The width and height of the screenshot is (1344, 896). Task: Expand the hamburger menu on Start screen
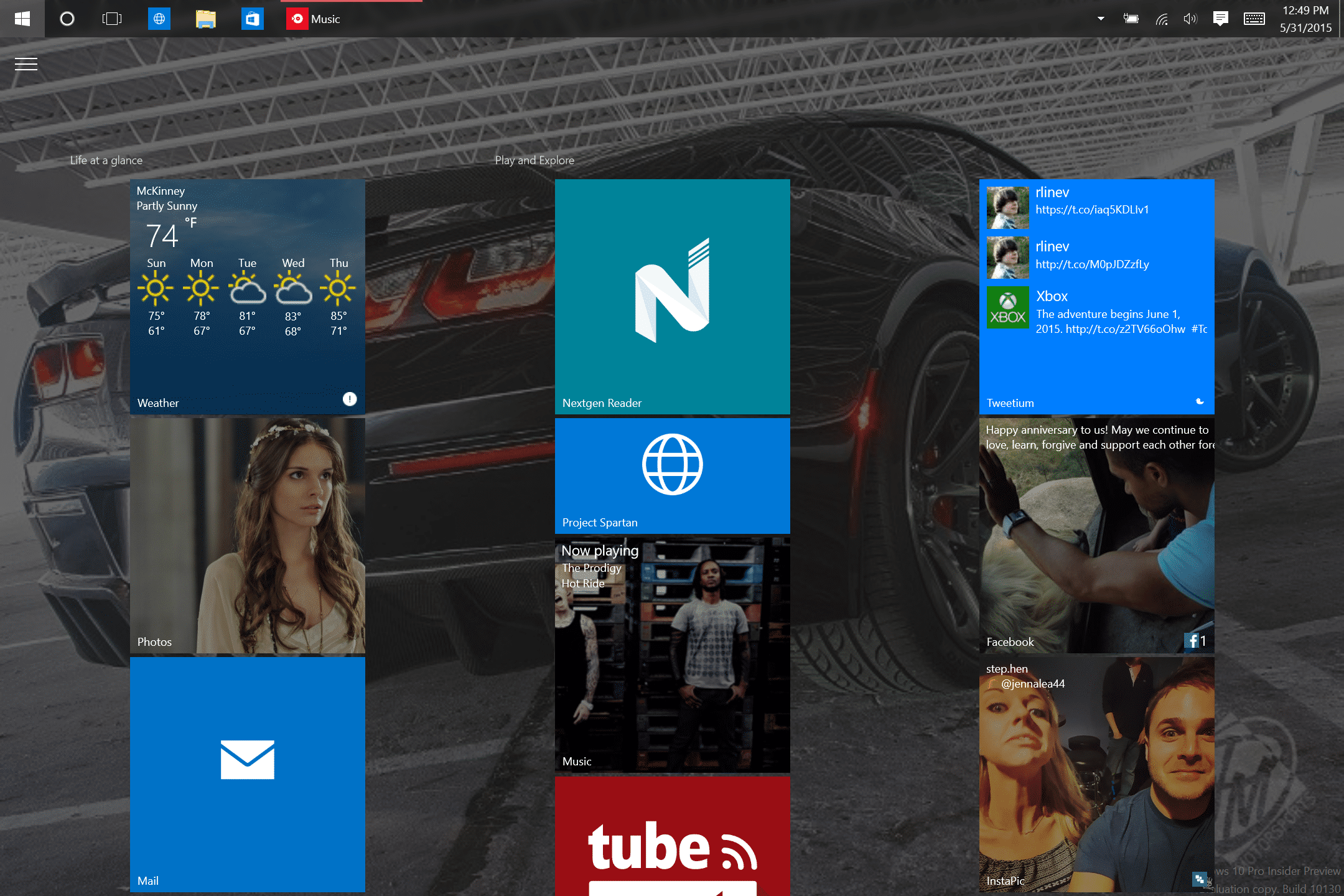pyautogui.click(x=26, y=64)
